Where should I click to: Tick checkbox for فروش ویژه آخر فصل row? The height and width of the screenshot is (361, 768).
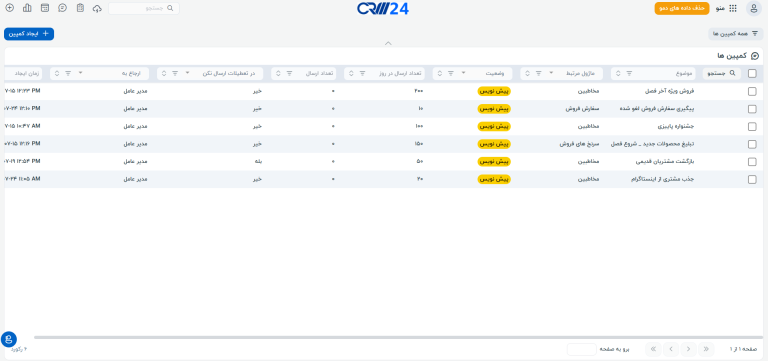[752, 92]
